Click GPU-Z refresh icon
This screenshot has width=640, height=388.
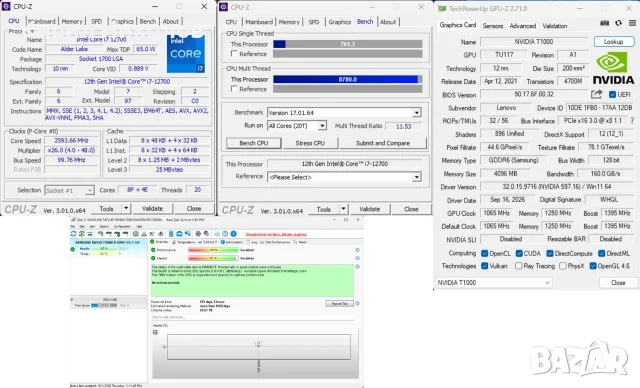point(618,23)
